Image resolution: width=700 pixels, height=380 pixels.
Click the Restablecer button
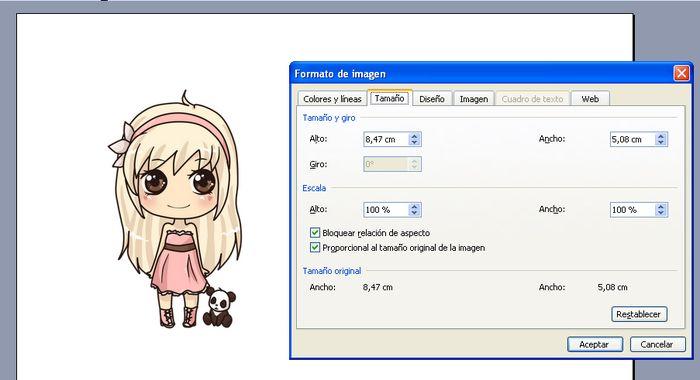(639, 314)
